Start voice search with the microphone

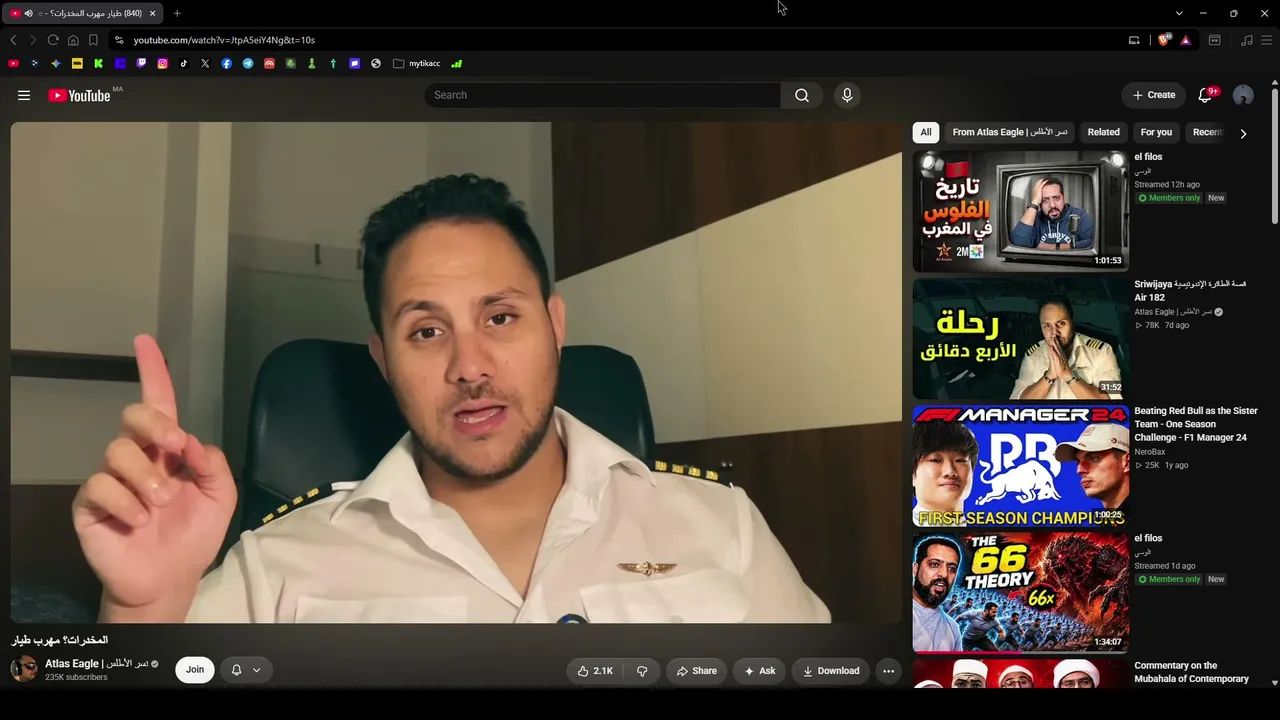click(847, 95)
